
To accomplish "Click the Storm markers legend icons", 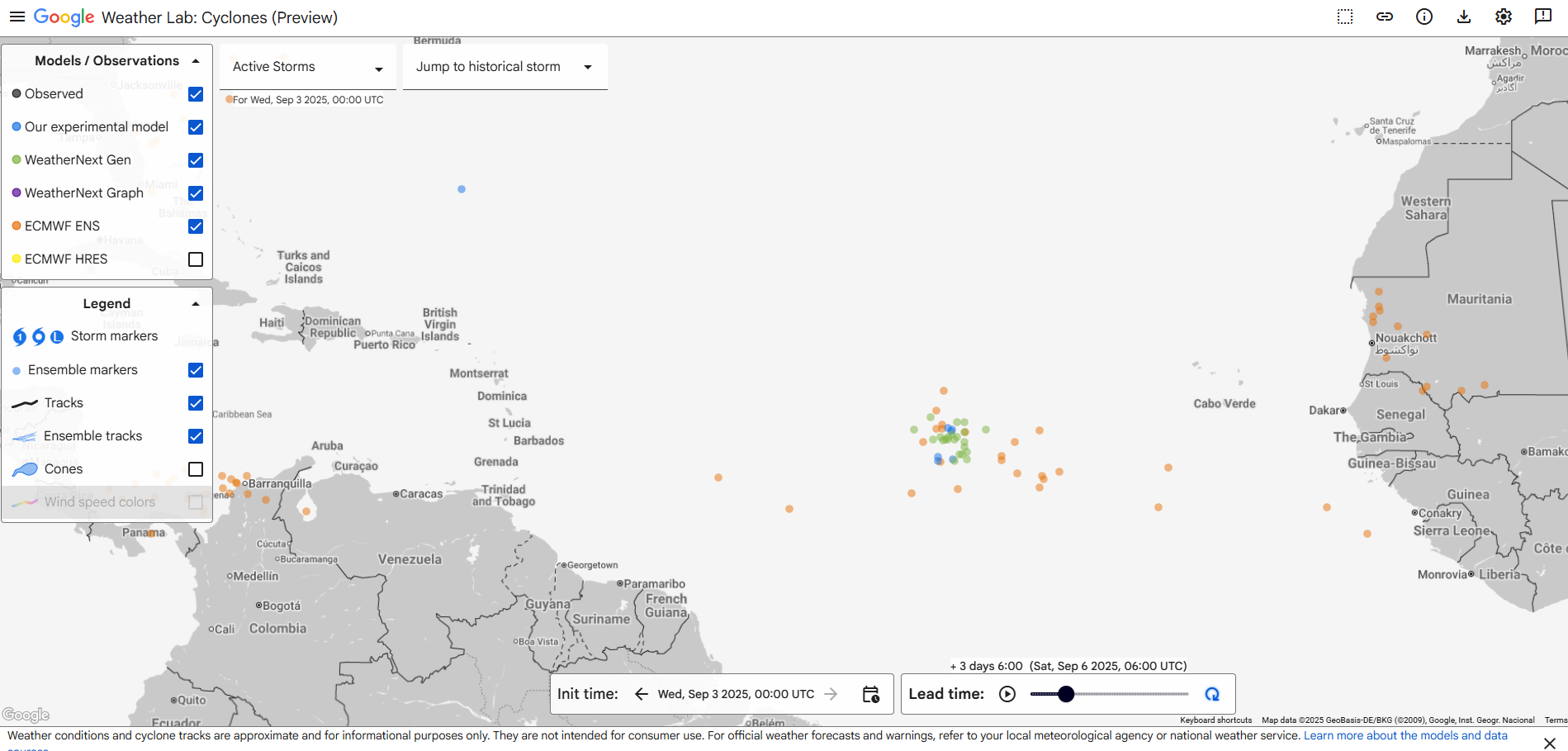I will click(38, 336).
